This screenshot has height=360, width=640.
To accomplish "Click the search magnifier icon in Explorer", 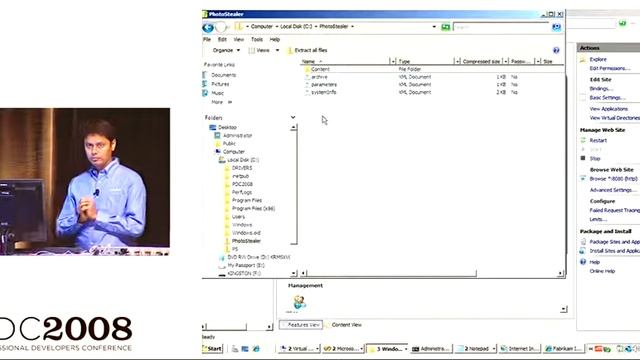I will coord(556,27).
